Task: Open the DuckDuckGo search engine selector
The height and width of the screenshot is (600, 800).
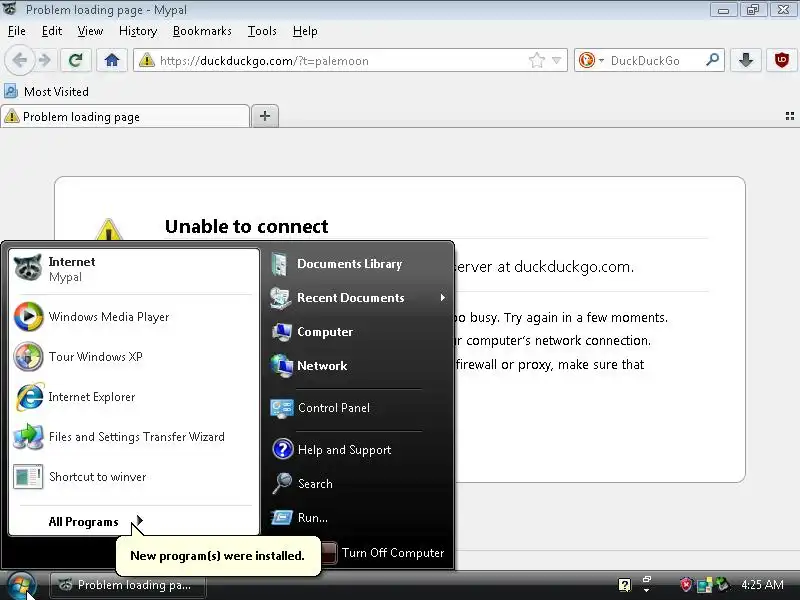Action: point(591,60)
